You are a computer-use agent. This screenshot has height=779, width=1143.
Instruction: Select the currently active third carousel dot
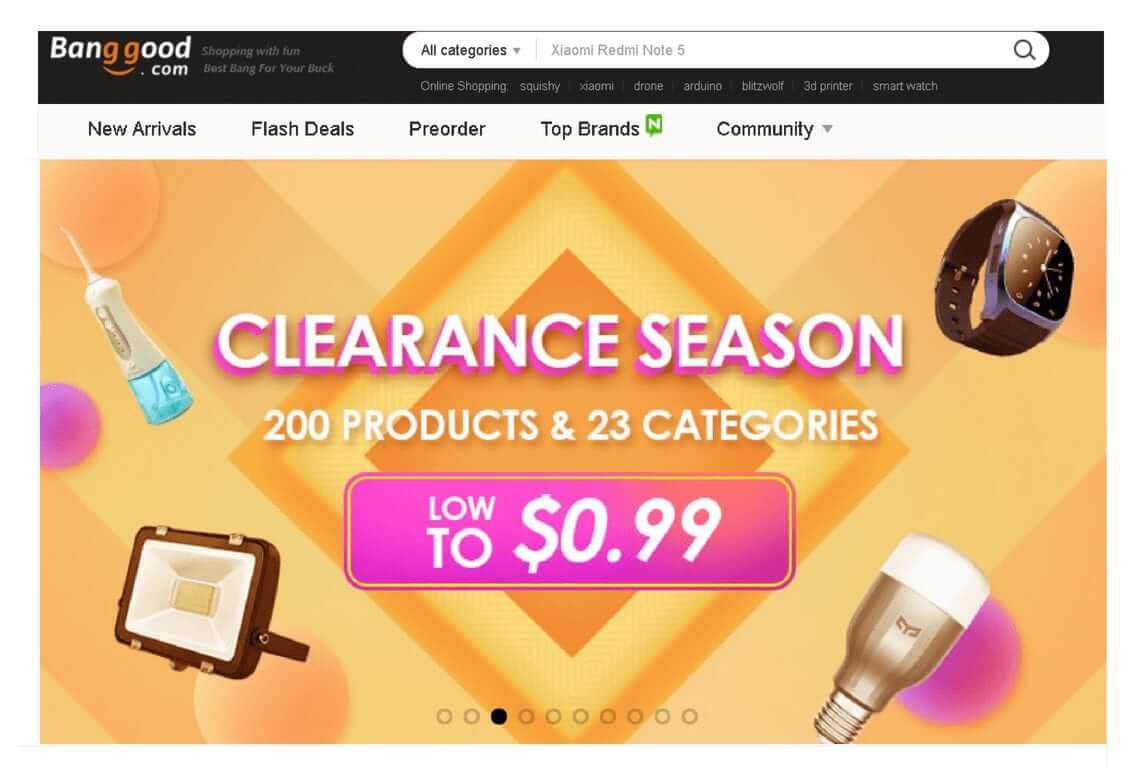coord(499,716)
